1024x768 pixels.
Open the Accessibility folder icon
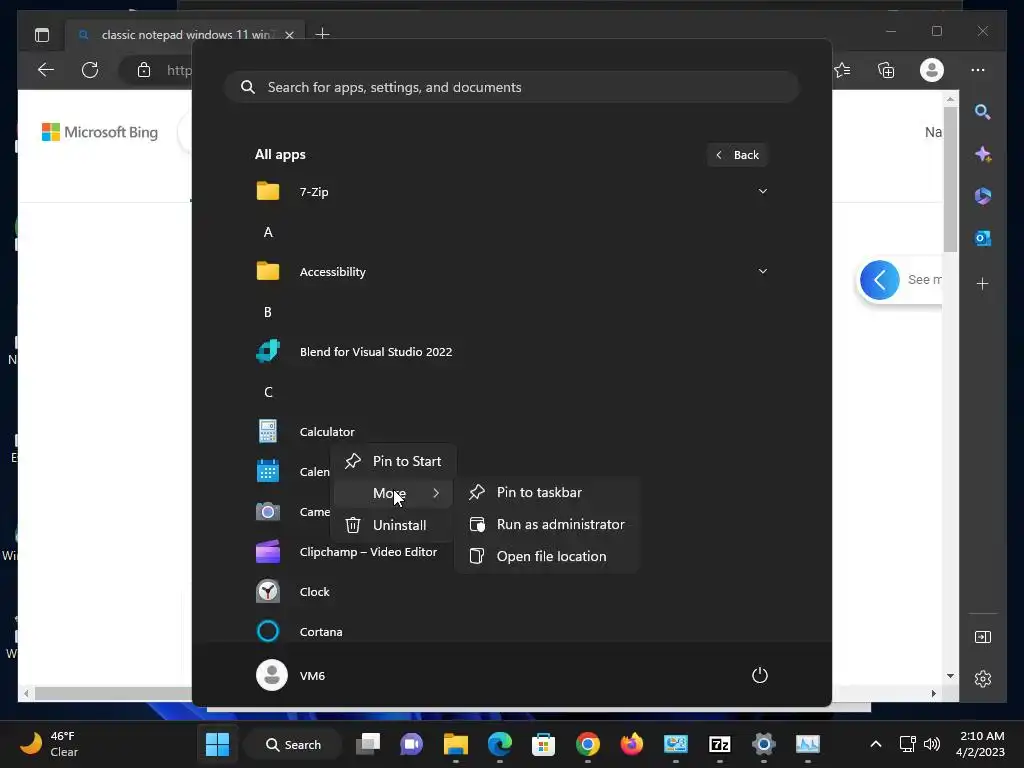click(x=268, y=271)
